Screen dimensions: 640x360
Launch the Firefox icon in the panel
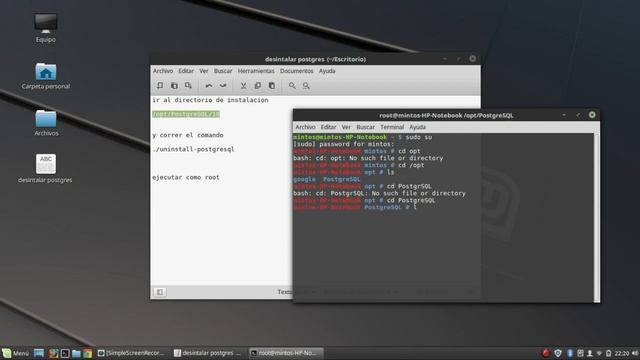[x=53, y=353]
